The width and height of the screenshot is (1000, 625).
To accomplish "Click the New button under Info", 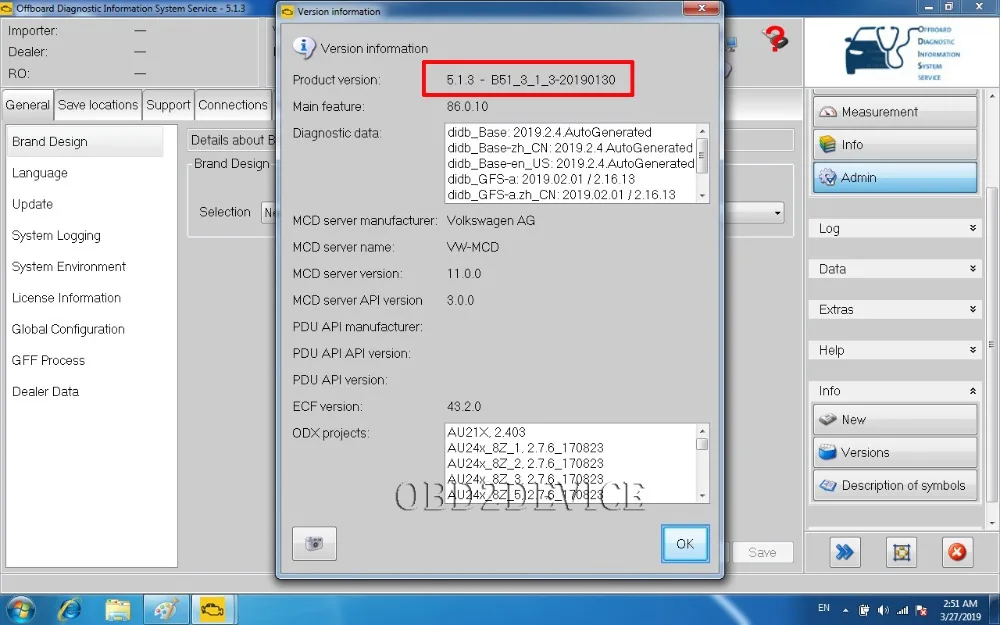I will tap(895, 420).
